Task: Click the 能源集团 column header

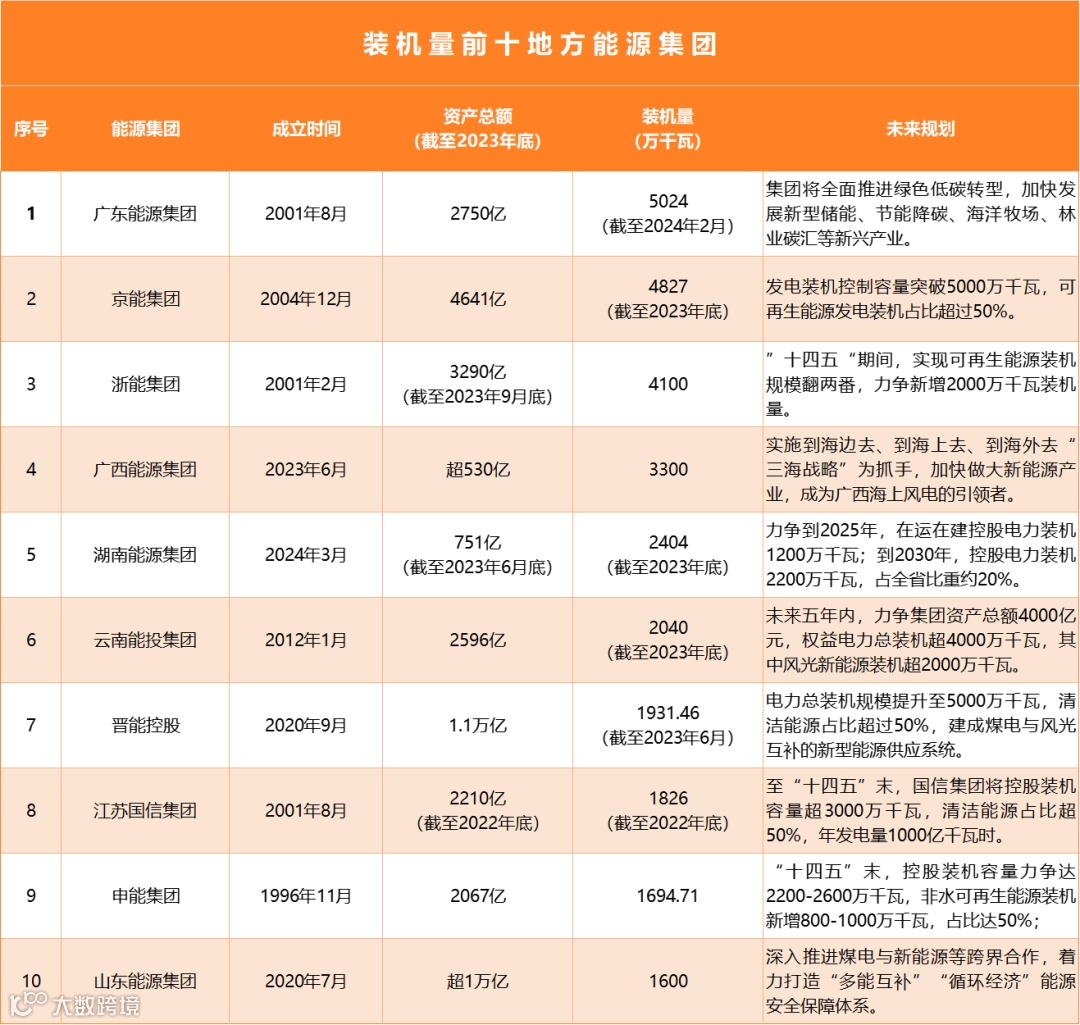Action: 145,129
